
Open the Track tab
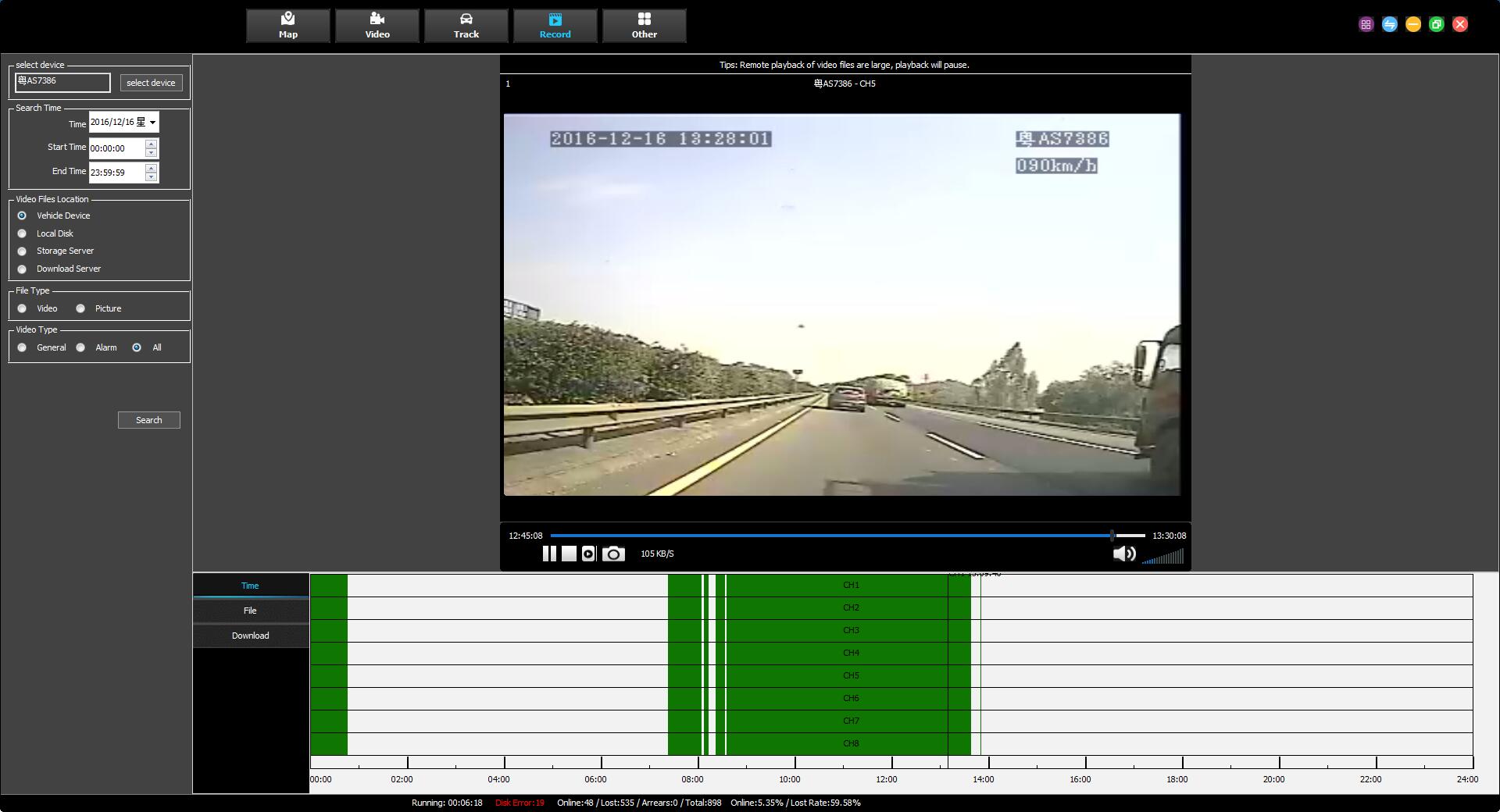pos(466,26)
